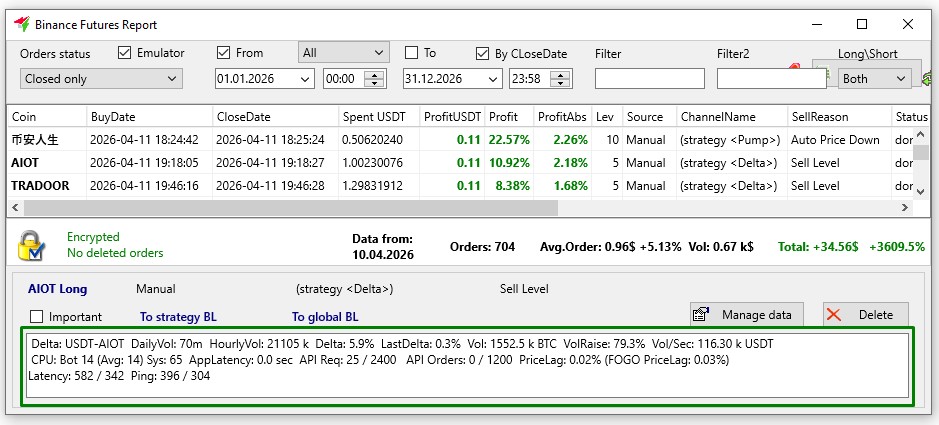
Task: Click the To global BL link
Action: coord(323,317)
